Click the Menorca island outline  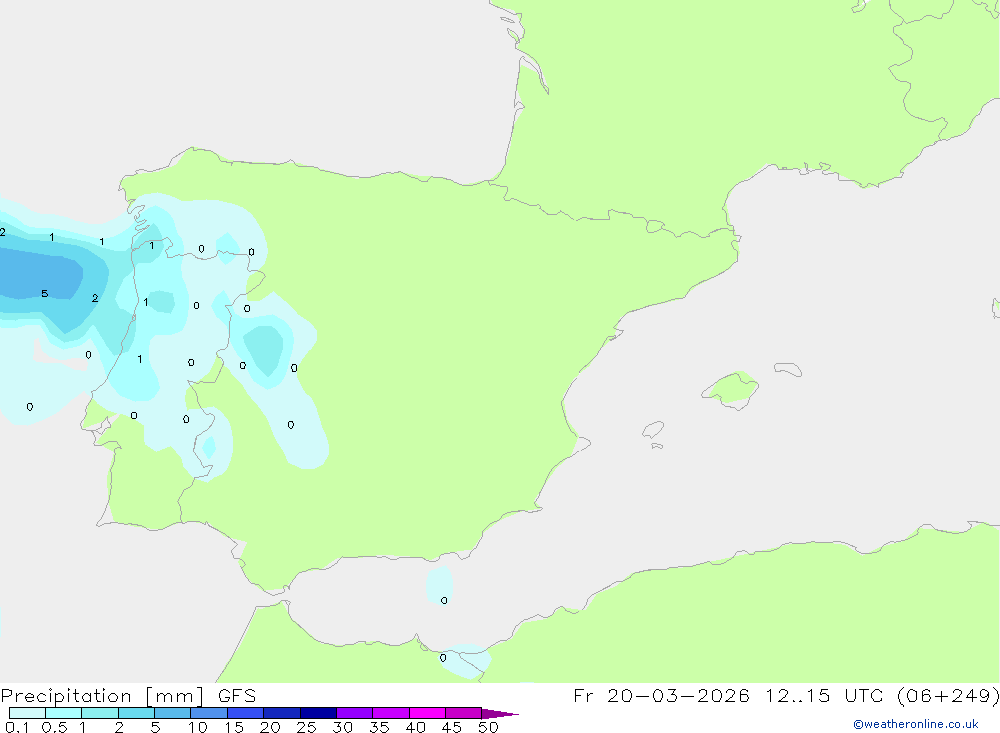[788, 369]
